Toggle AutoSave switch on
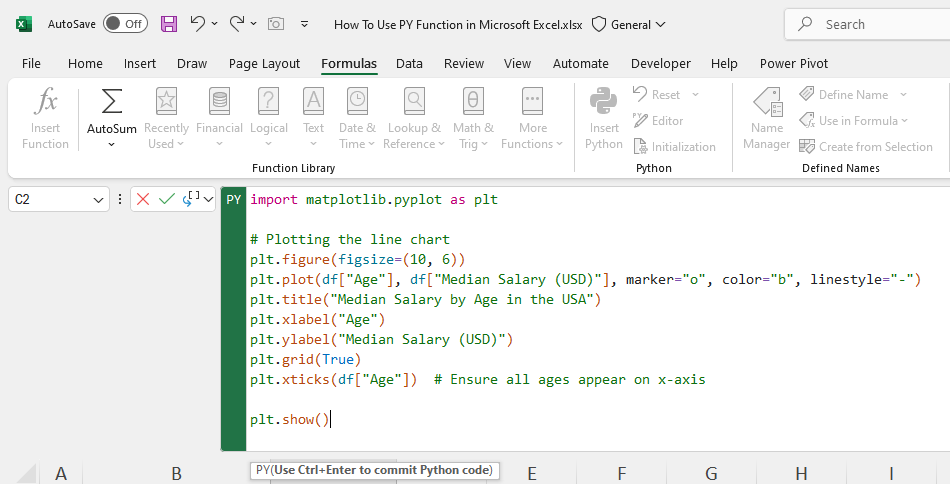 point(125,24)
